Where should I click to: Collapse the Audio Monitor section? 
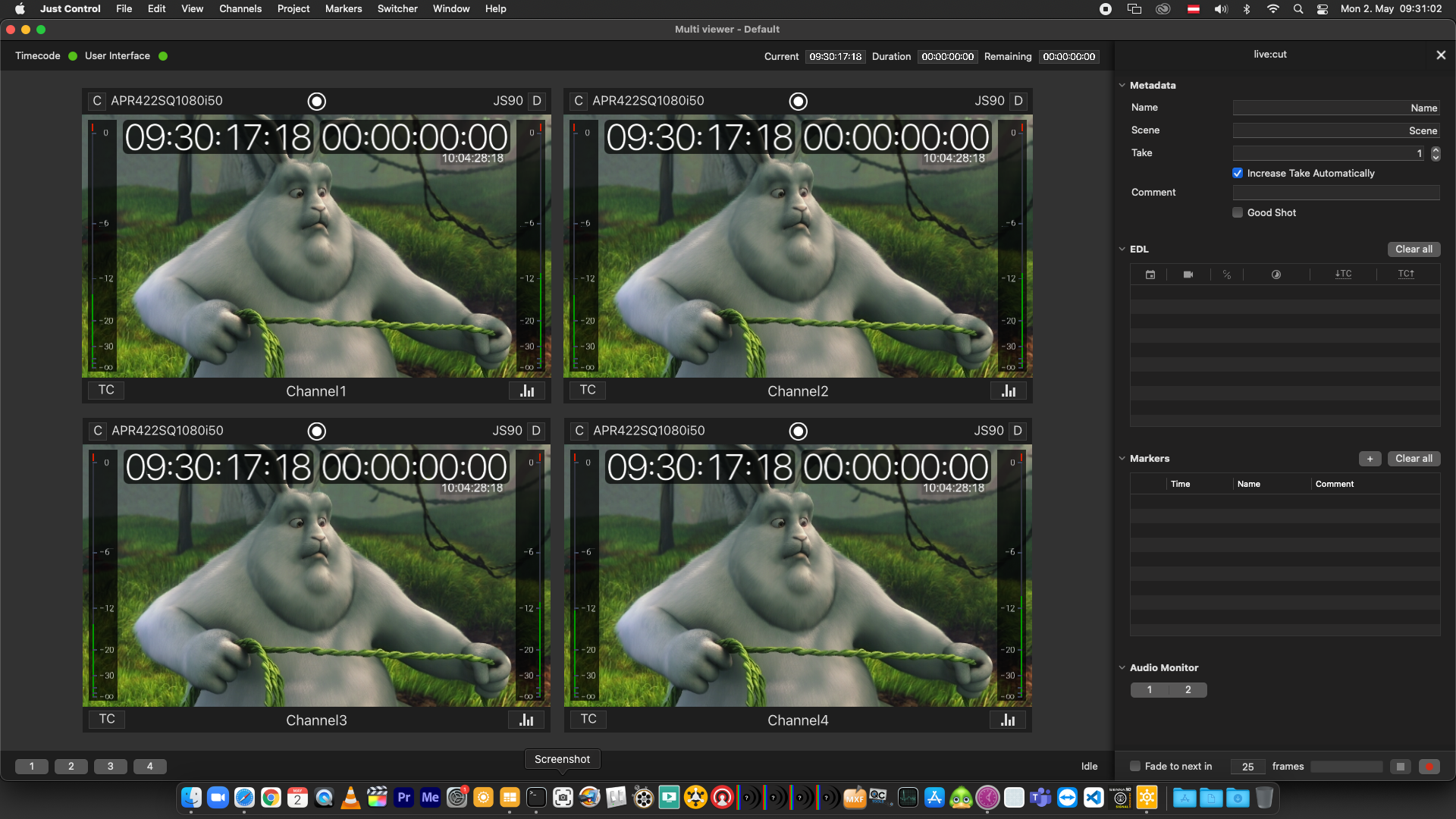pyautogui.click(x=1122, y=667)
